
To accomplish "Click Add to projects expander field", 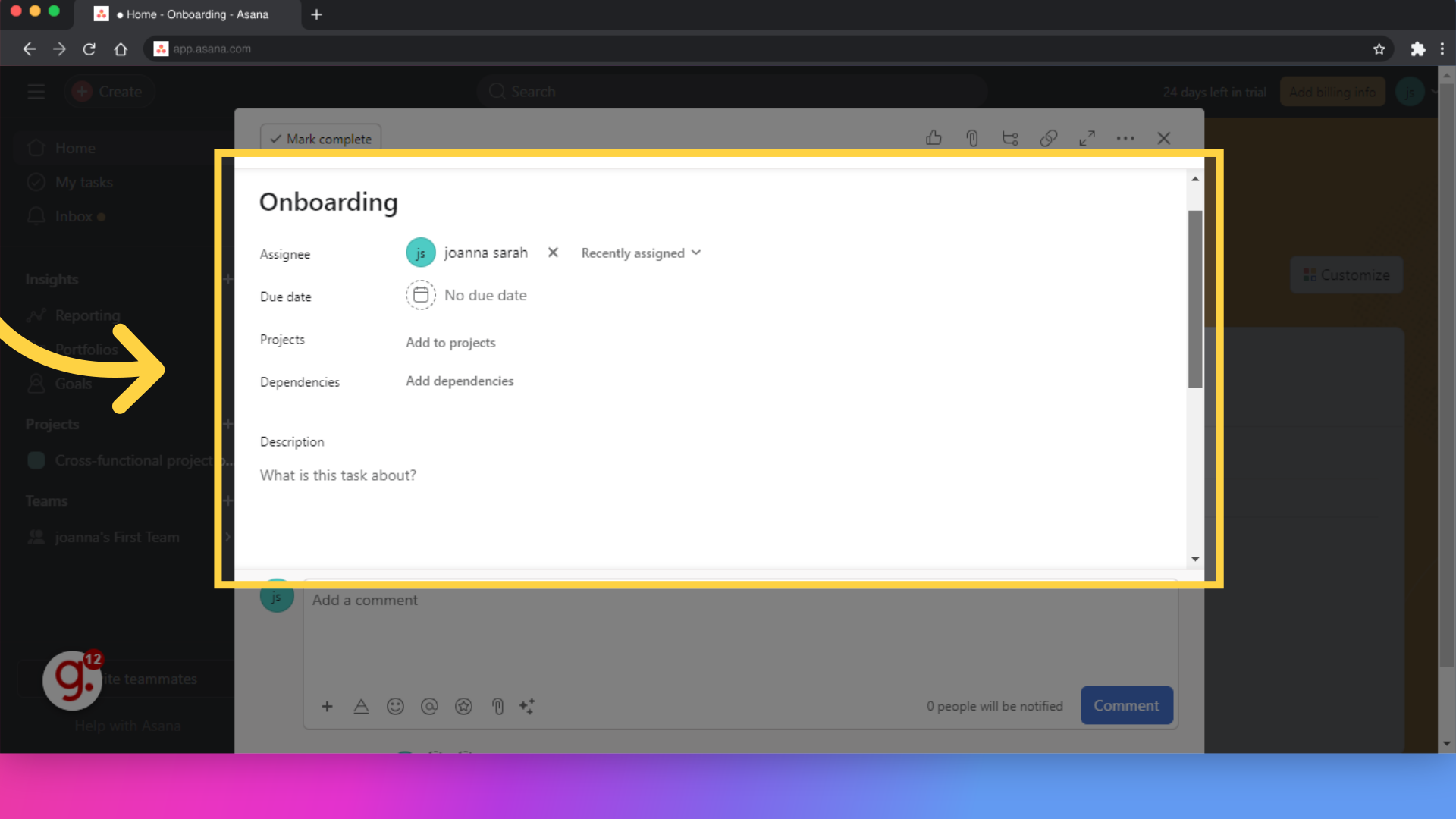I will pos(451,342).
